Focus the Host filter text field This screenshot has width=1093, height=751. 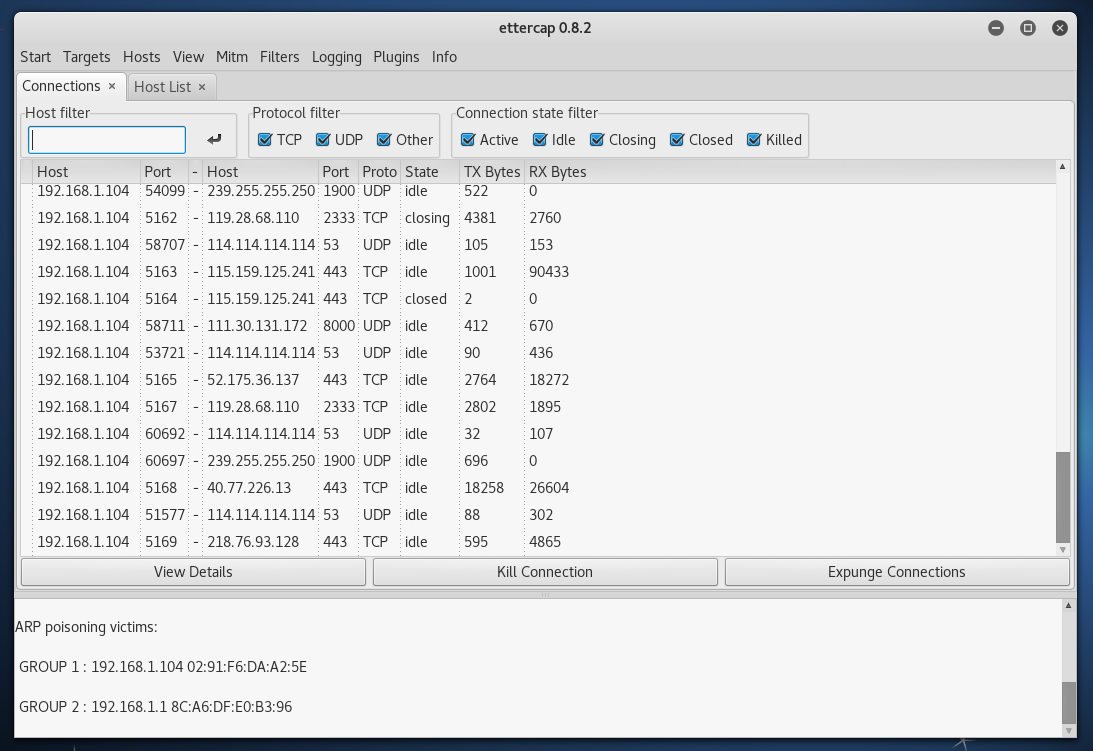[107, 140]
